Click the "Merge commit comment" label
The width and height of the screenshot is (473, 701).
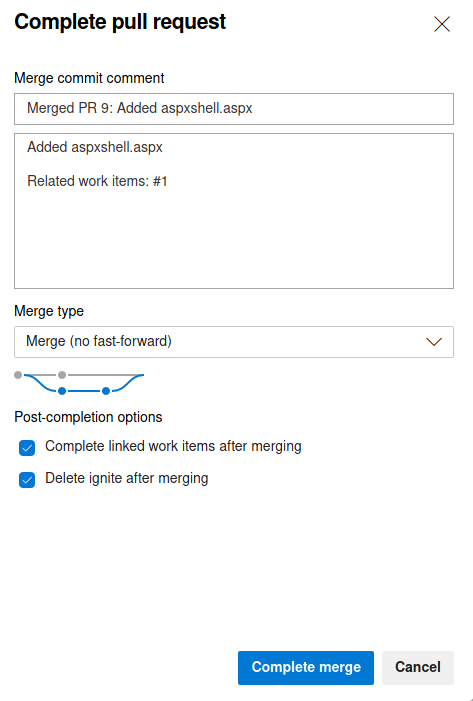coord(89,78)
